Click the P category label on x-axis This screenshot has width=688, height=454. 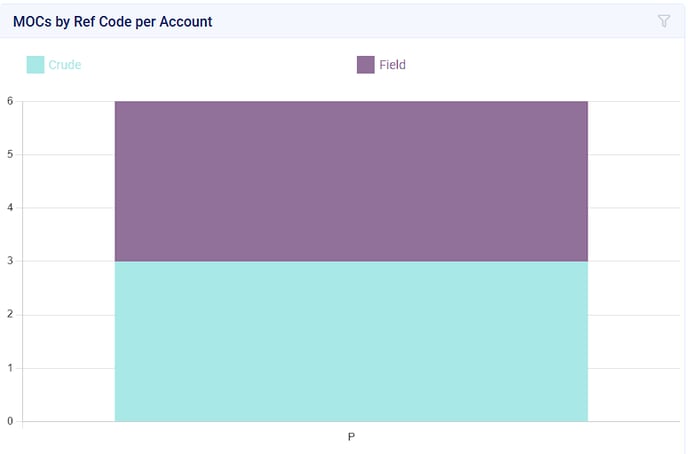[351, 437]
